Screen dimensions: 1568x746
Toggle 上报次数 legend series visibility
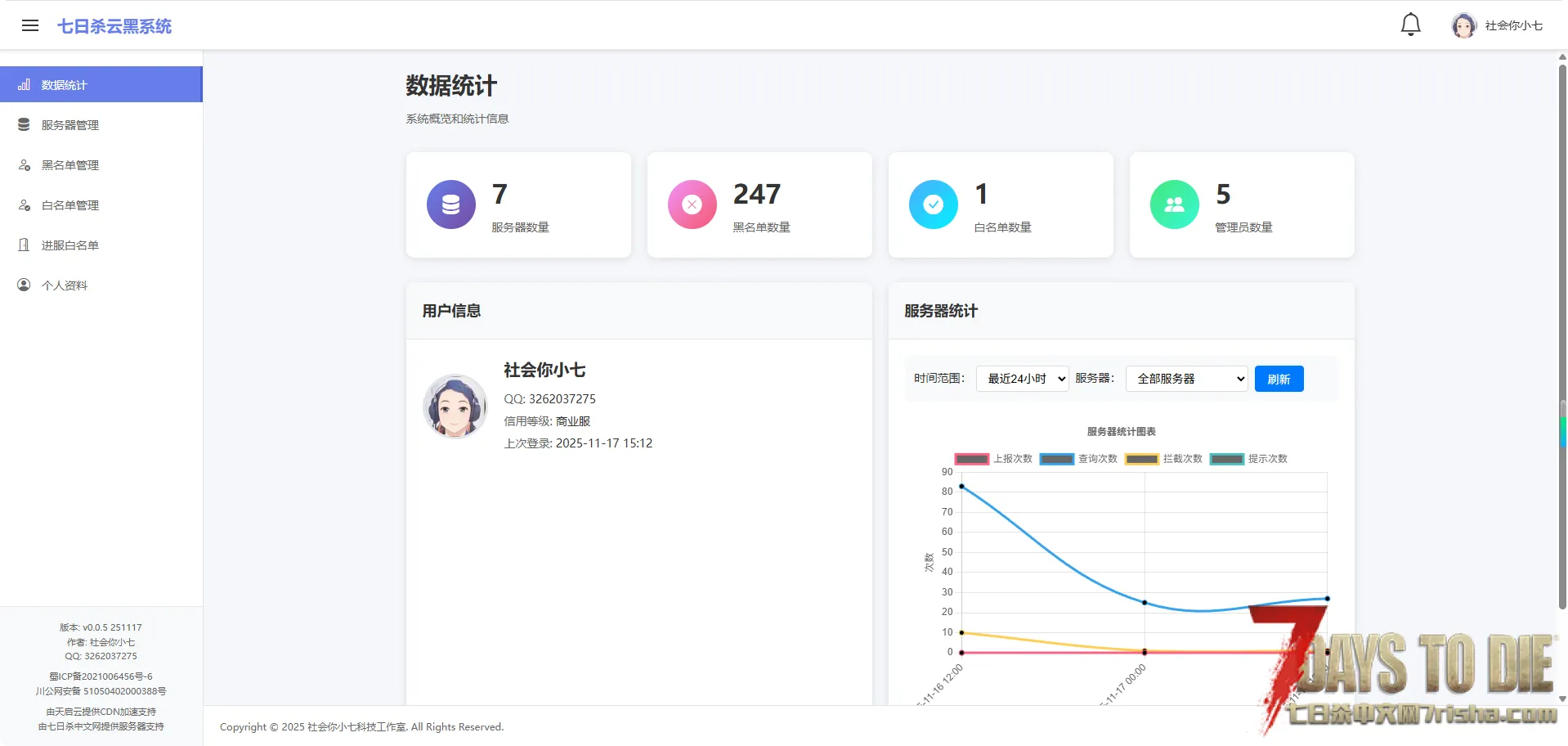[993, 459]
